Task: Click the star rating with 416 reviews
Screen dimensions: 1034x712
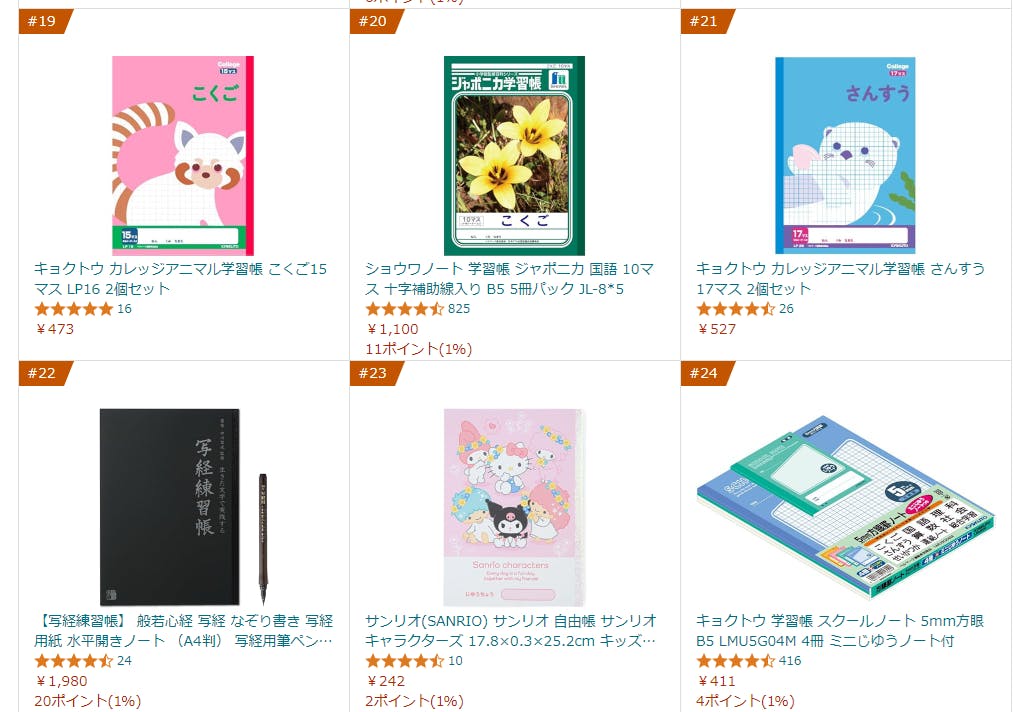Action: tap(736, 661)
